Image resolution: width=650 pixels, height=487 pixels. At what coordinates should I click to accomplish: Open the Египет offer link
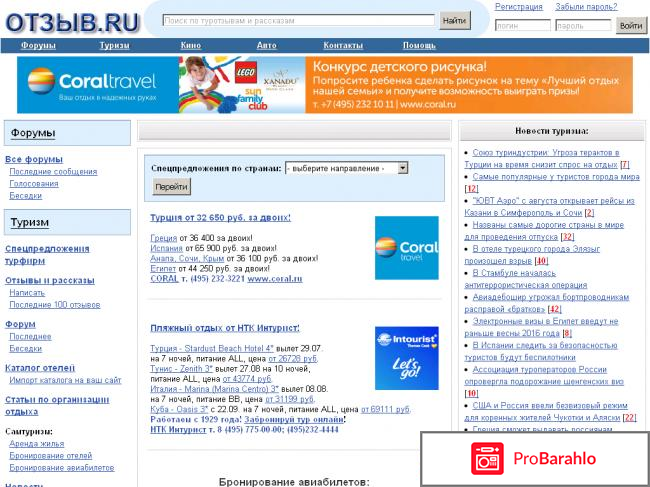click(163, 269)
